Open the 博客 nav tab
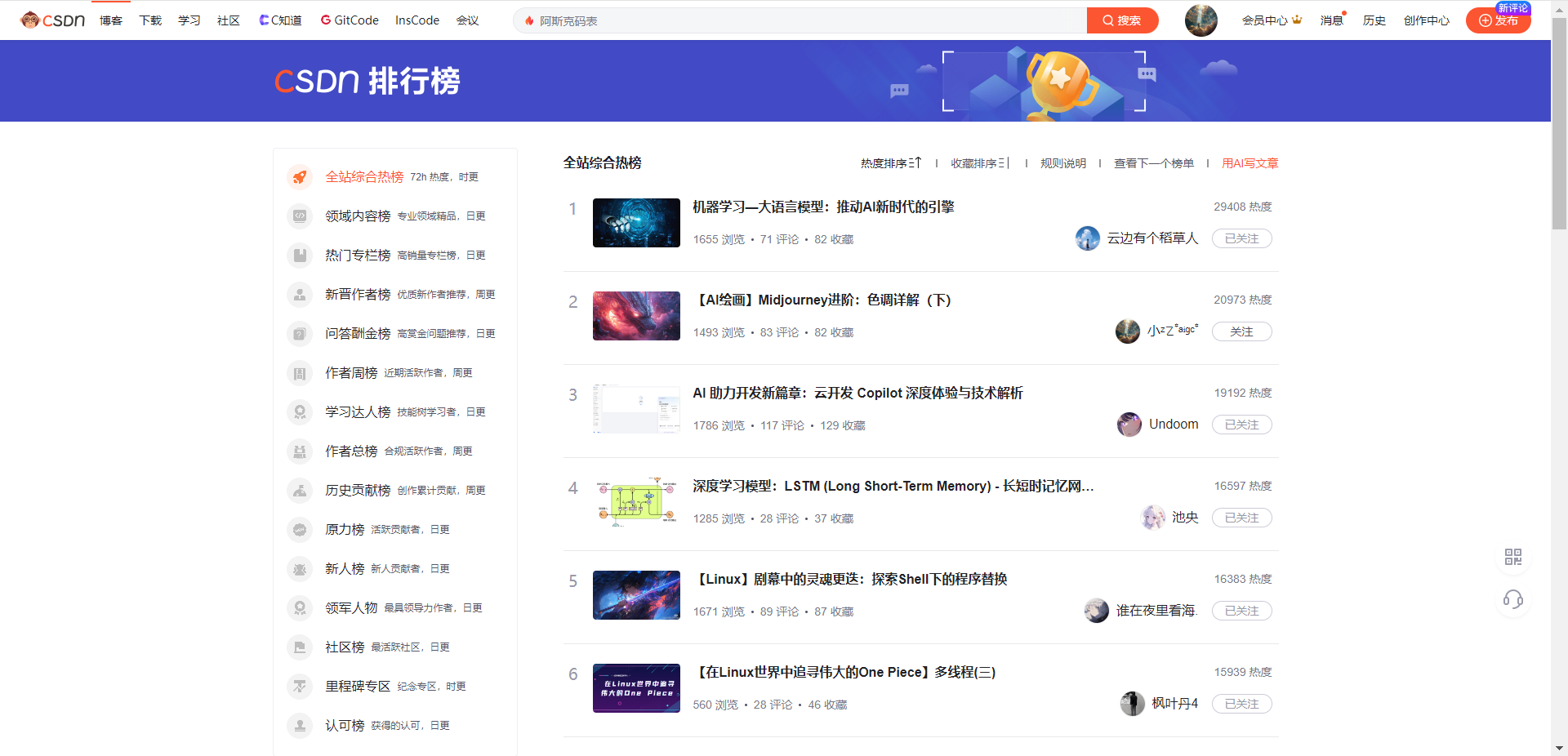Screen dimensions: 1568x756 coord(111,20)
